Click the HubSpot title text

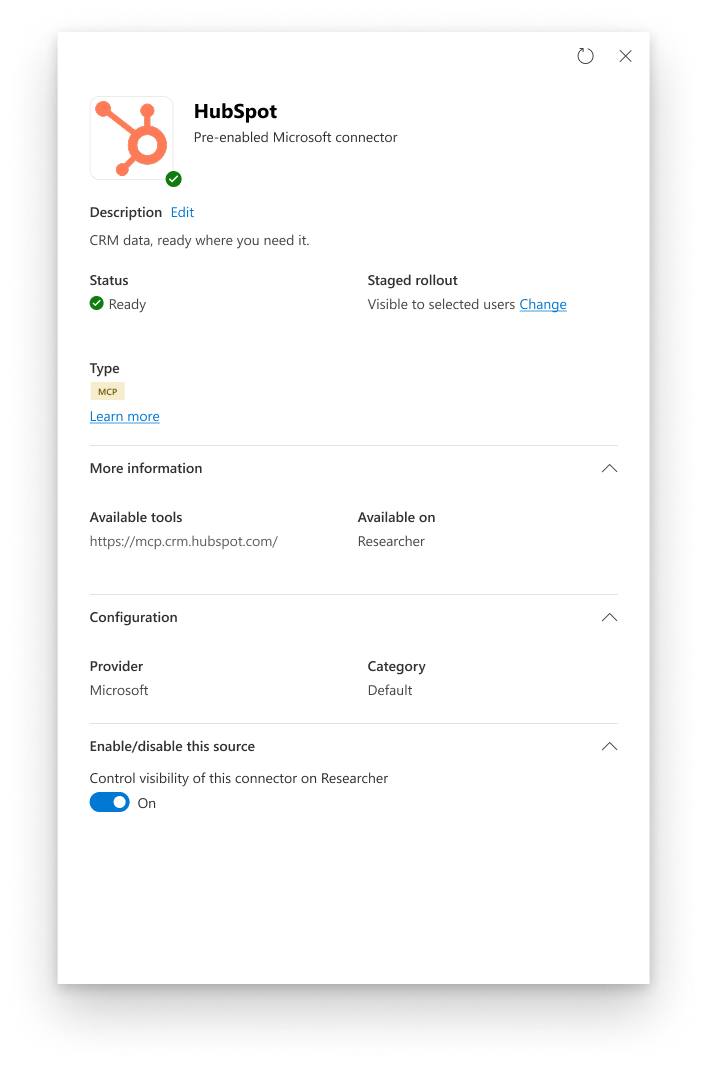click(236, 111)
